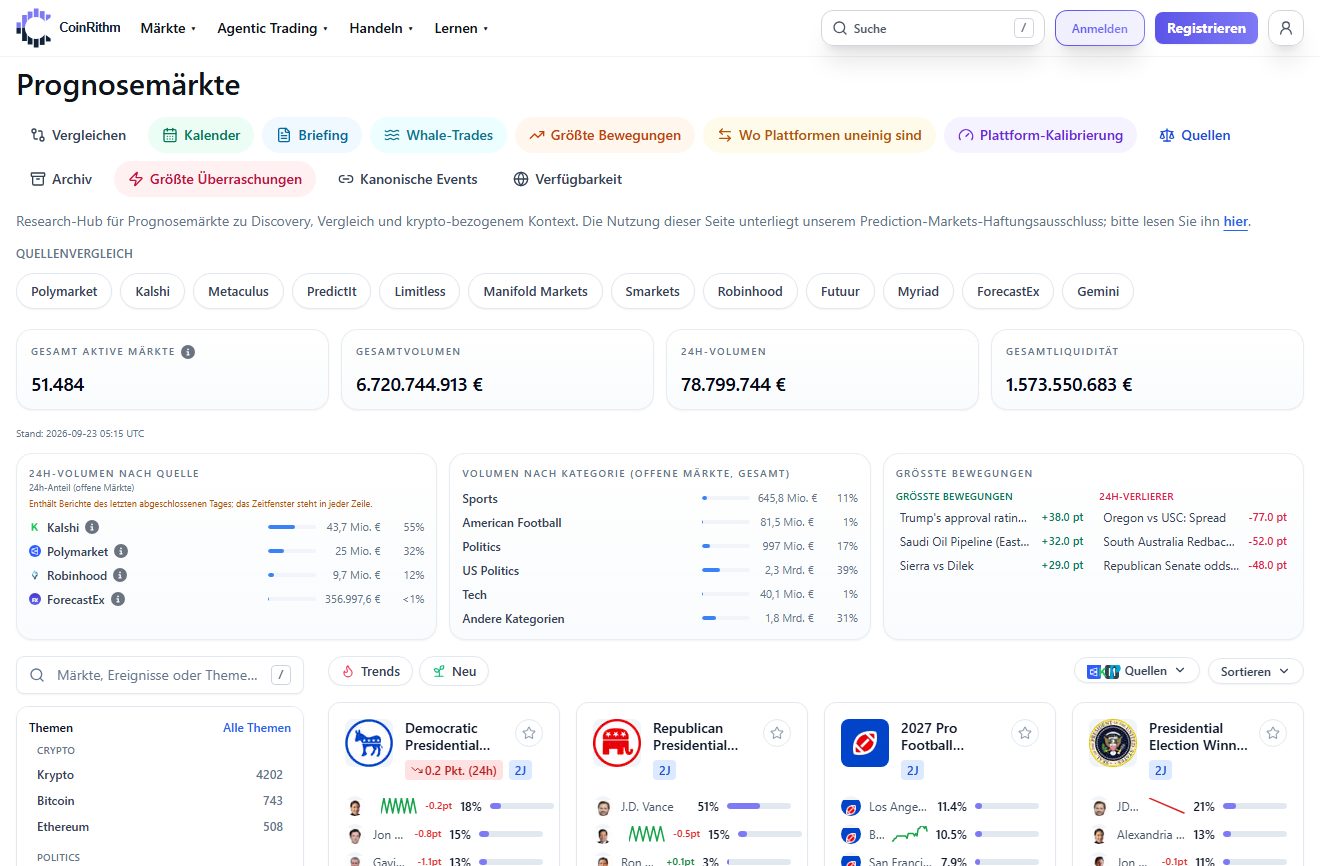This screenshot has height=866, width=1320.
Task: Filter markets by Trends
Action: 370,671
